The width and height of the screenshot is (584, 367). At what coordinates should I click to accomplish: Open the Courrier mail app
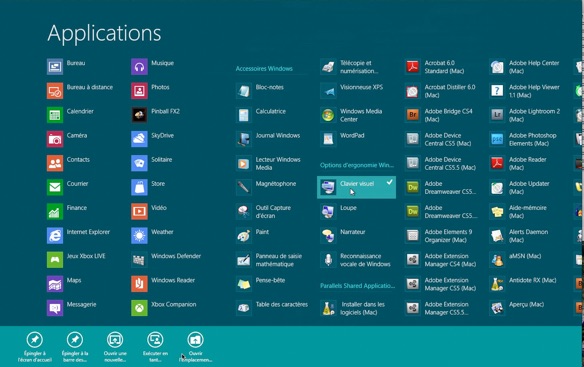67,187
